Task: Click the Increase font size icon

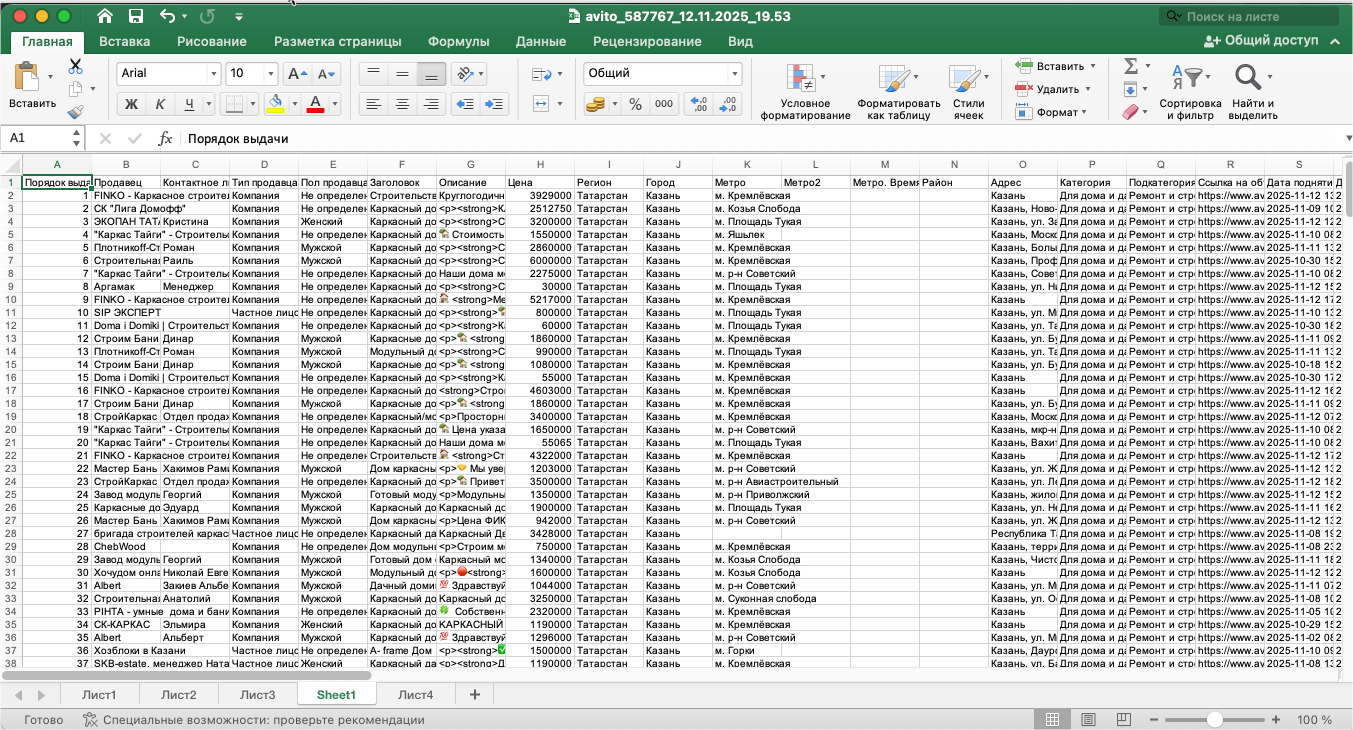Action: (x=296, y=74)
